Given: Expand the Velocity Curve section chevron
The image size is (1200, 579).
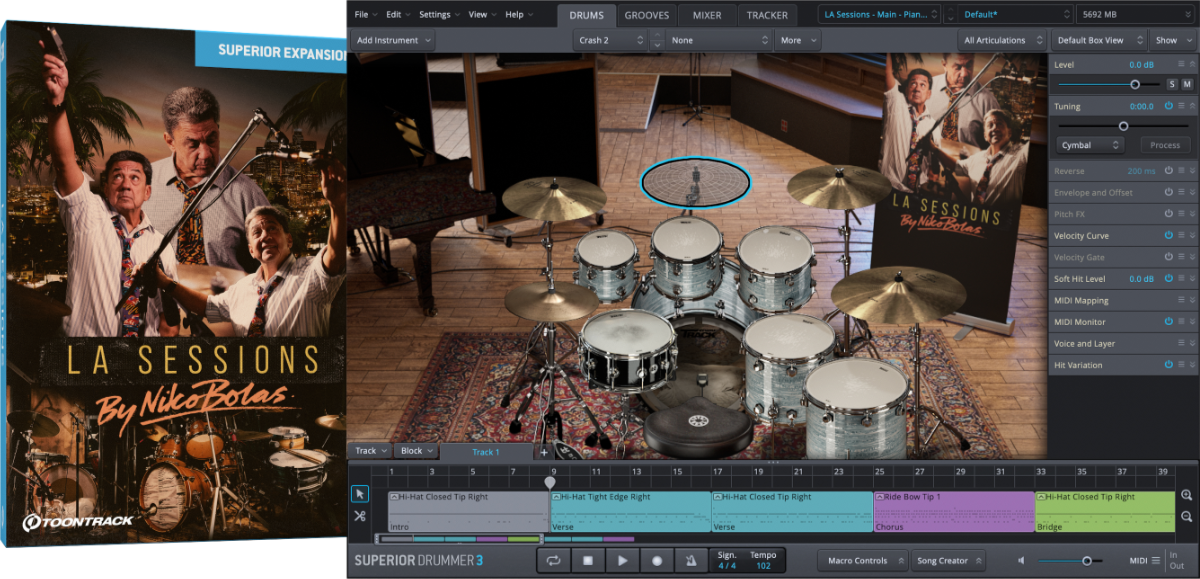Looking at the screenshot, I should [1192, 236].
